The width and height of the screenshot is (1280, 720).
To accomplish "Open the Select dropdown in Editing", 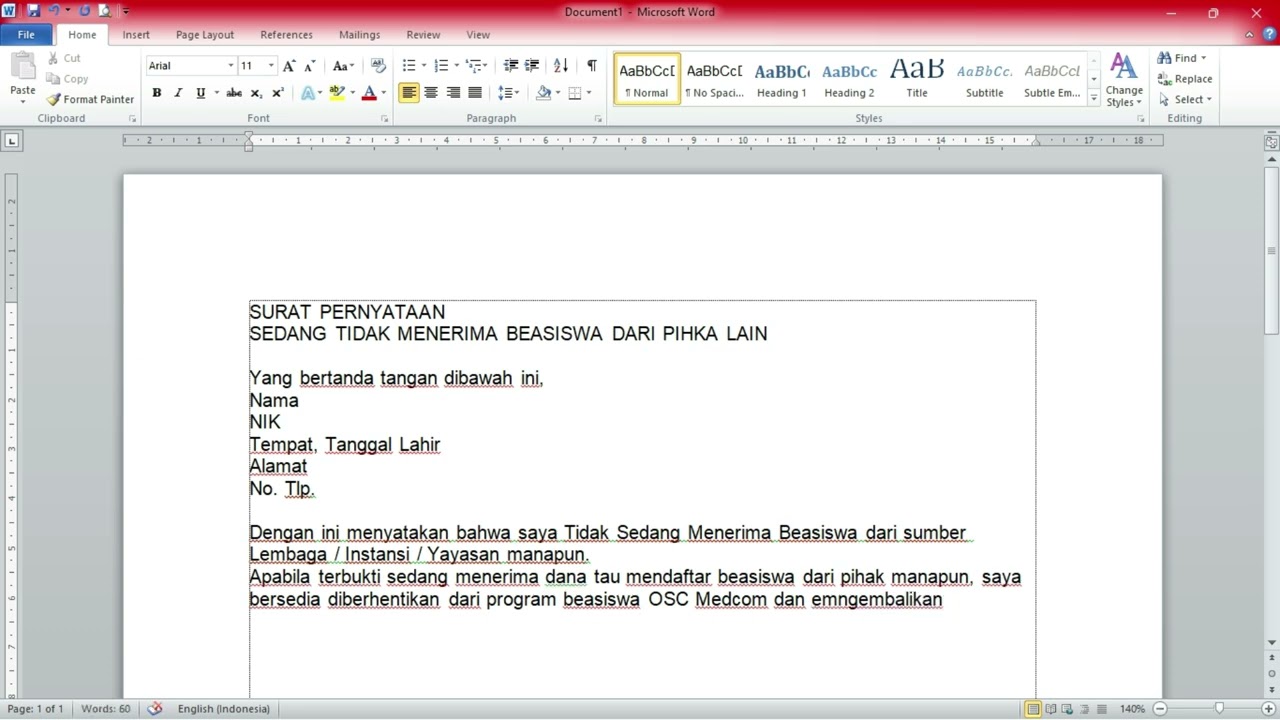I will [1185, 99].
